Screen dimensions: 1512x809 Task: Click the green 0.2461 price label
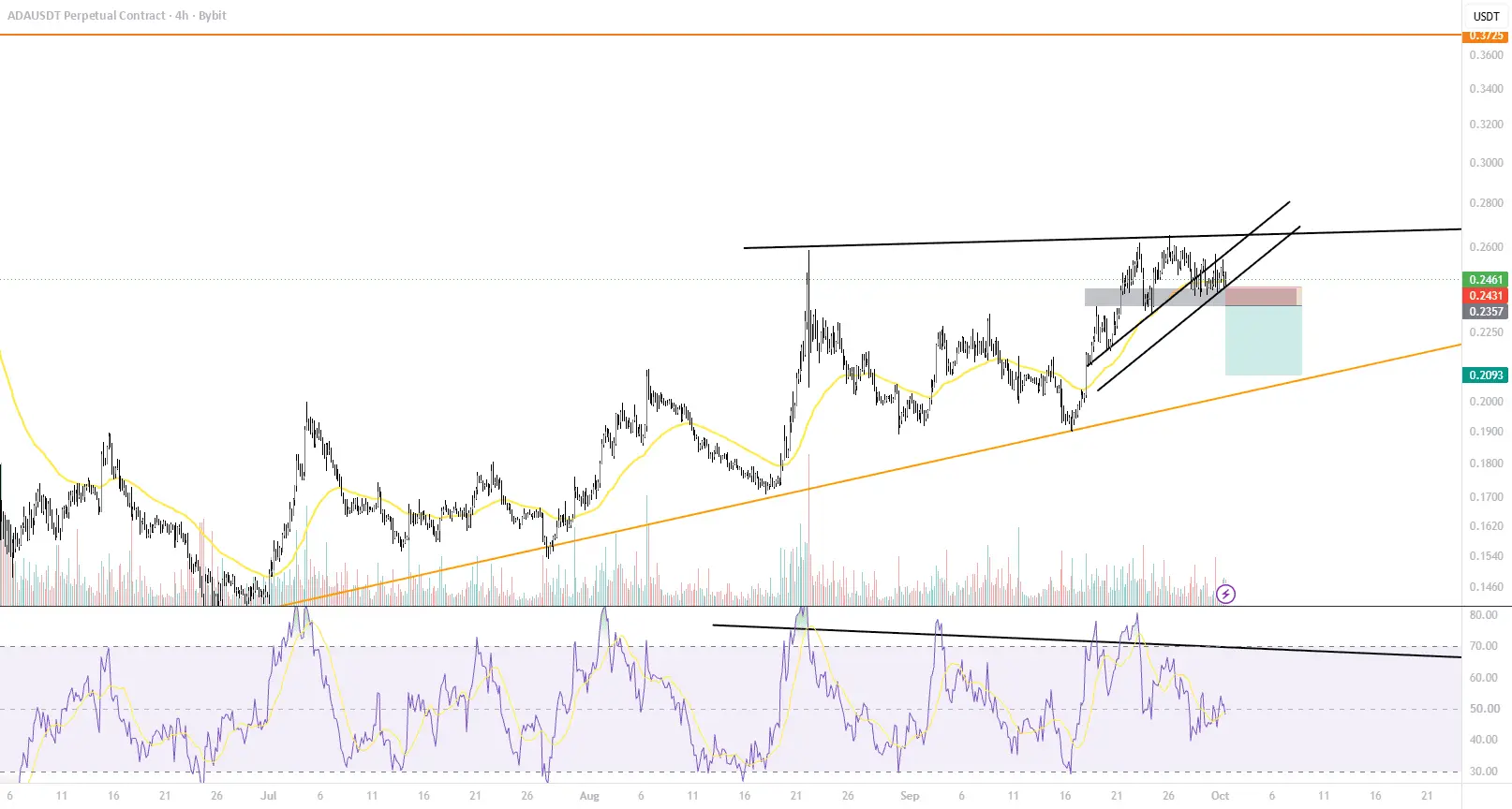1486,279
